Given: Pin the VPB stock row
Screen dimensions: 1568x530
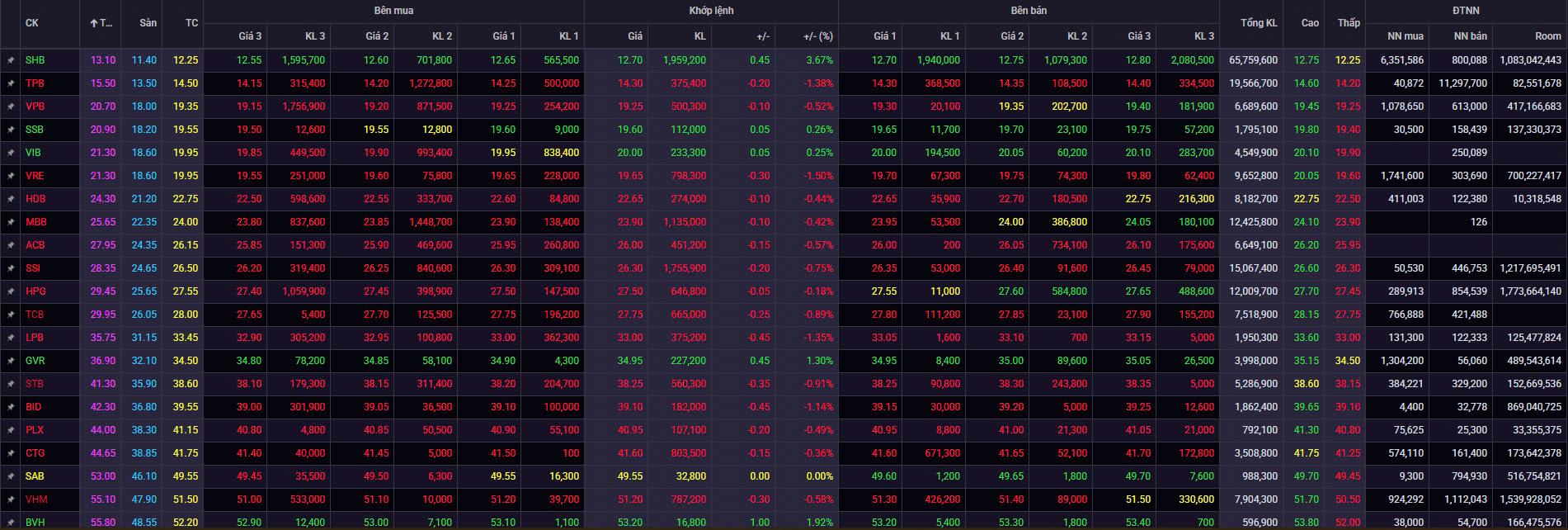Looking at the screenshot, I should [x=11, y=106].
